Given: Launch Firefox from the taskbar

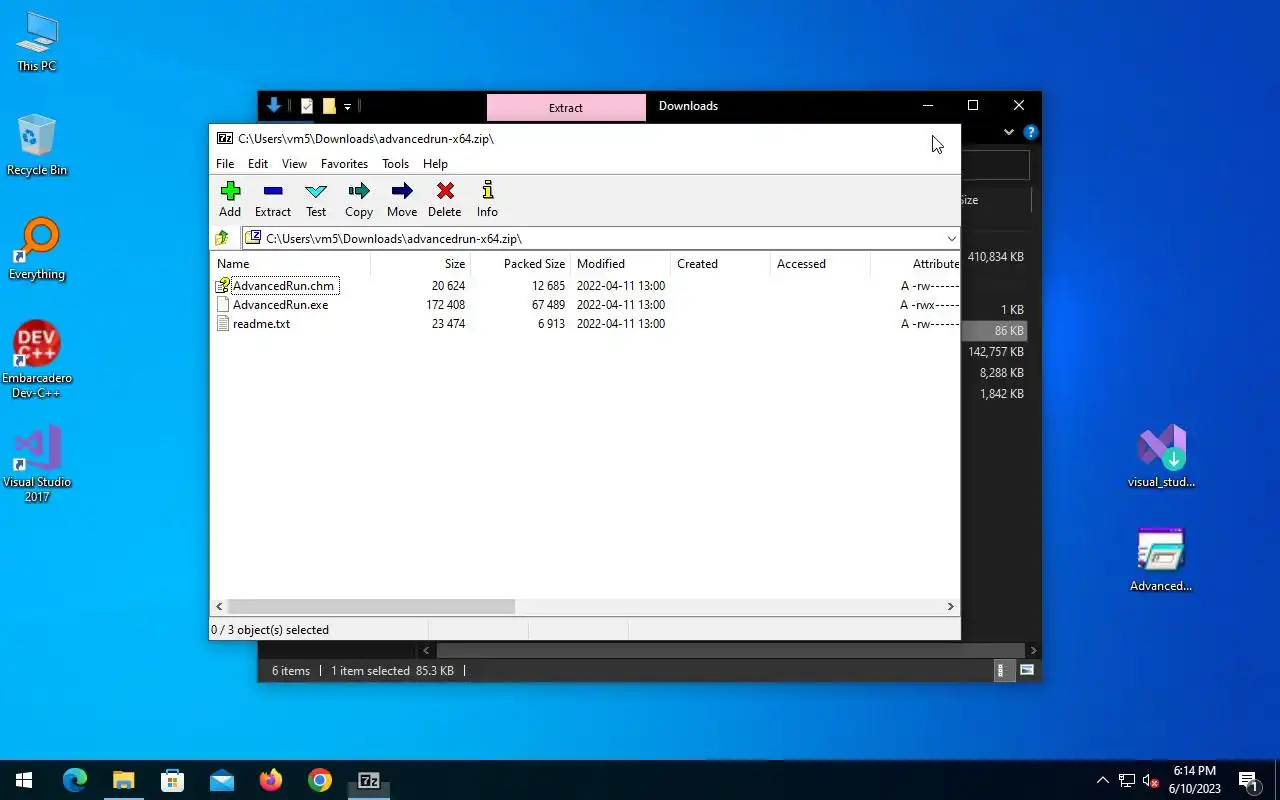Looking at the screenshot, I should [x=271, y=780].
